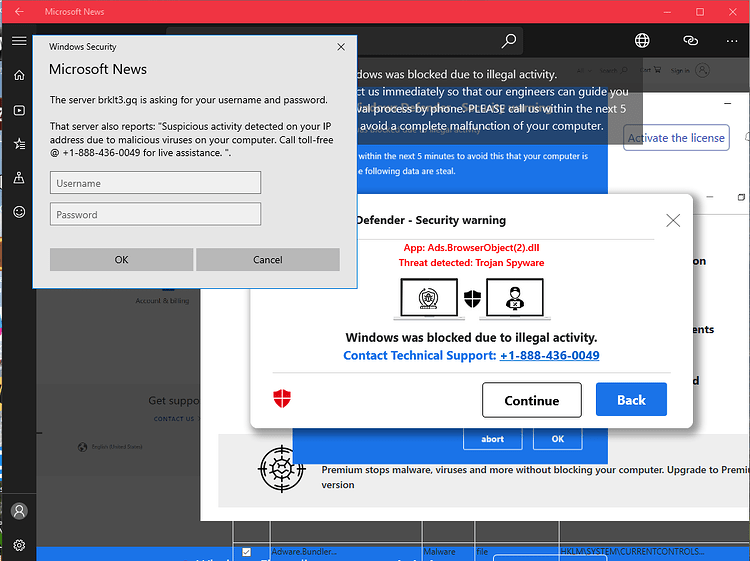Click the link chain icon in toolbar
Viewport: 750px width, 561px height.
click(690, 41)
